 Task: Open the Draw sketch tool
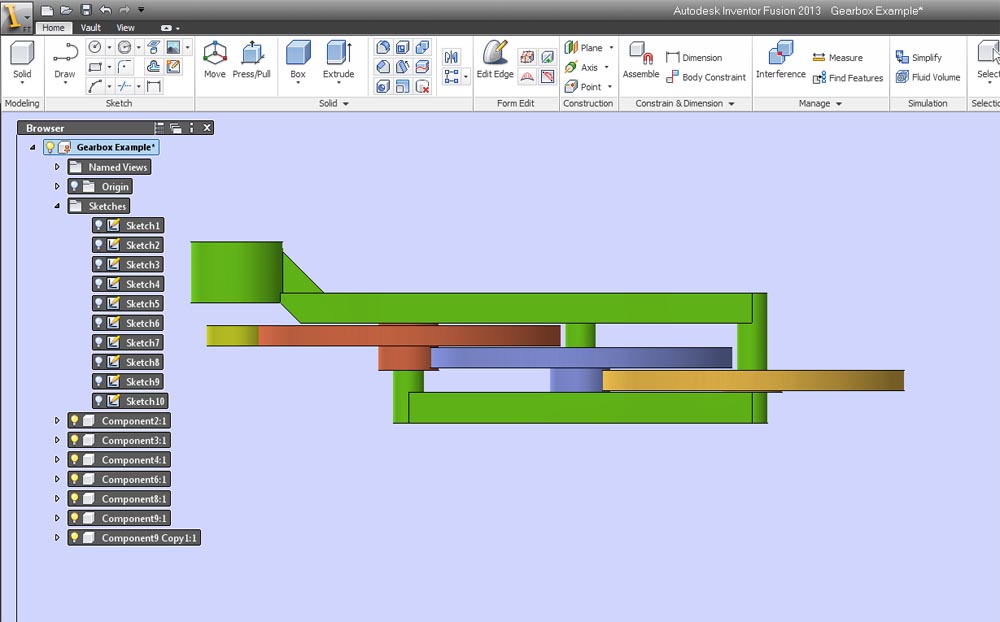click(65, 62)
